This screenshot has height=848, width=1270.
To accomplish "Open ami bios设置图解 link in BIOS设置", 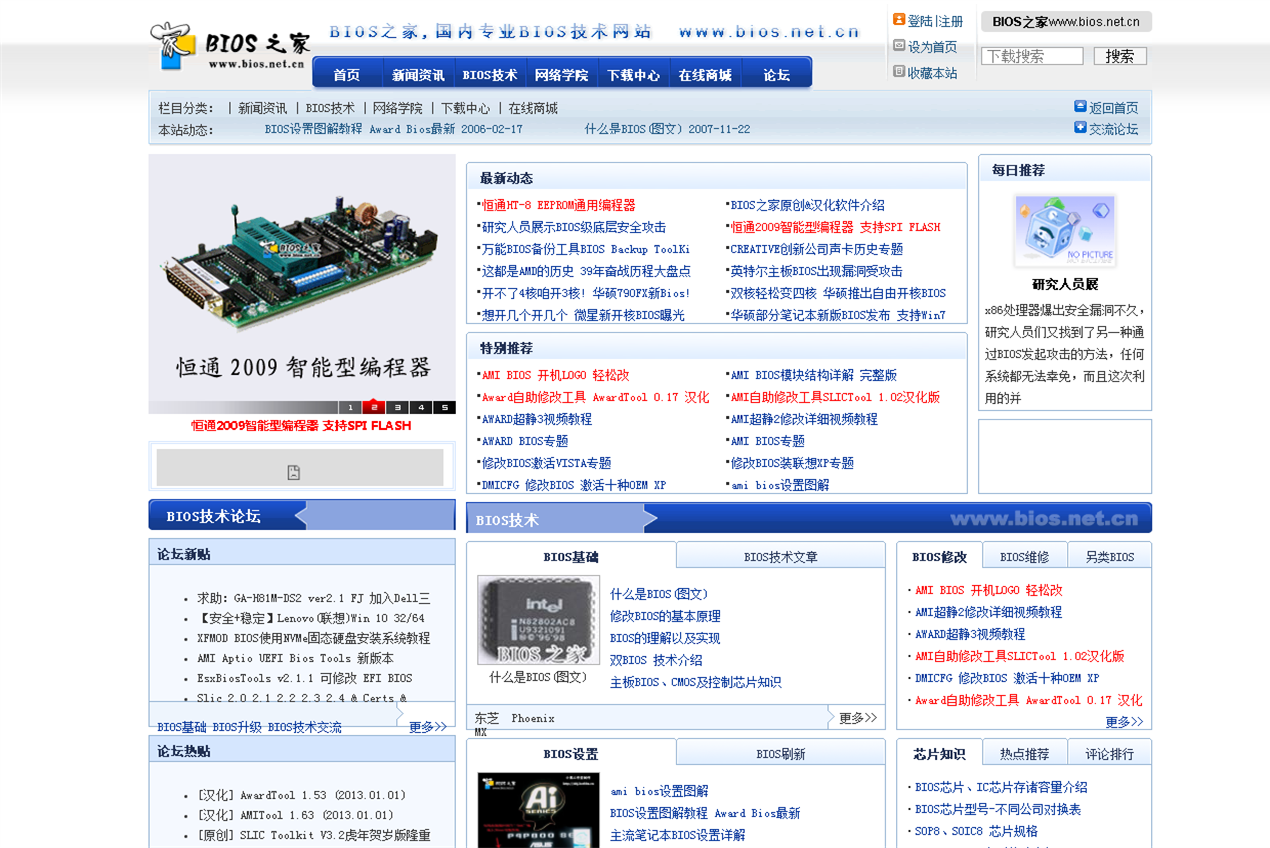I will point(659,791).
